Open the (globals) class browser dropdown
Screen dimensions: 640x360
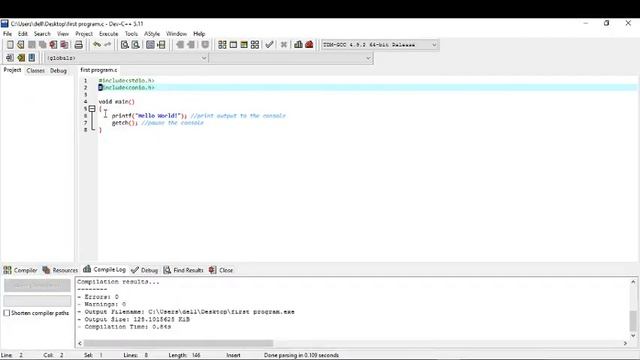(127, 58)
